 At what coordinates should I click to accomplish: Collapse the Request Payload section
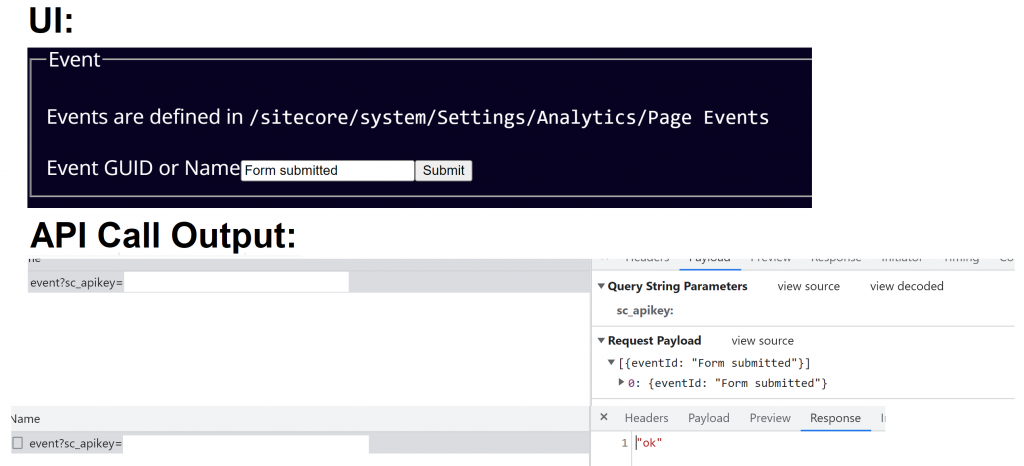[x=601, y=341]
